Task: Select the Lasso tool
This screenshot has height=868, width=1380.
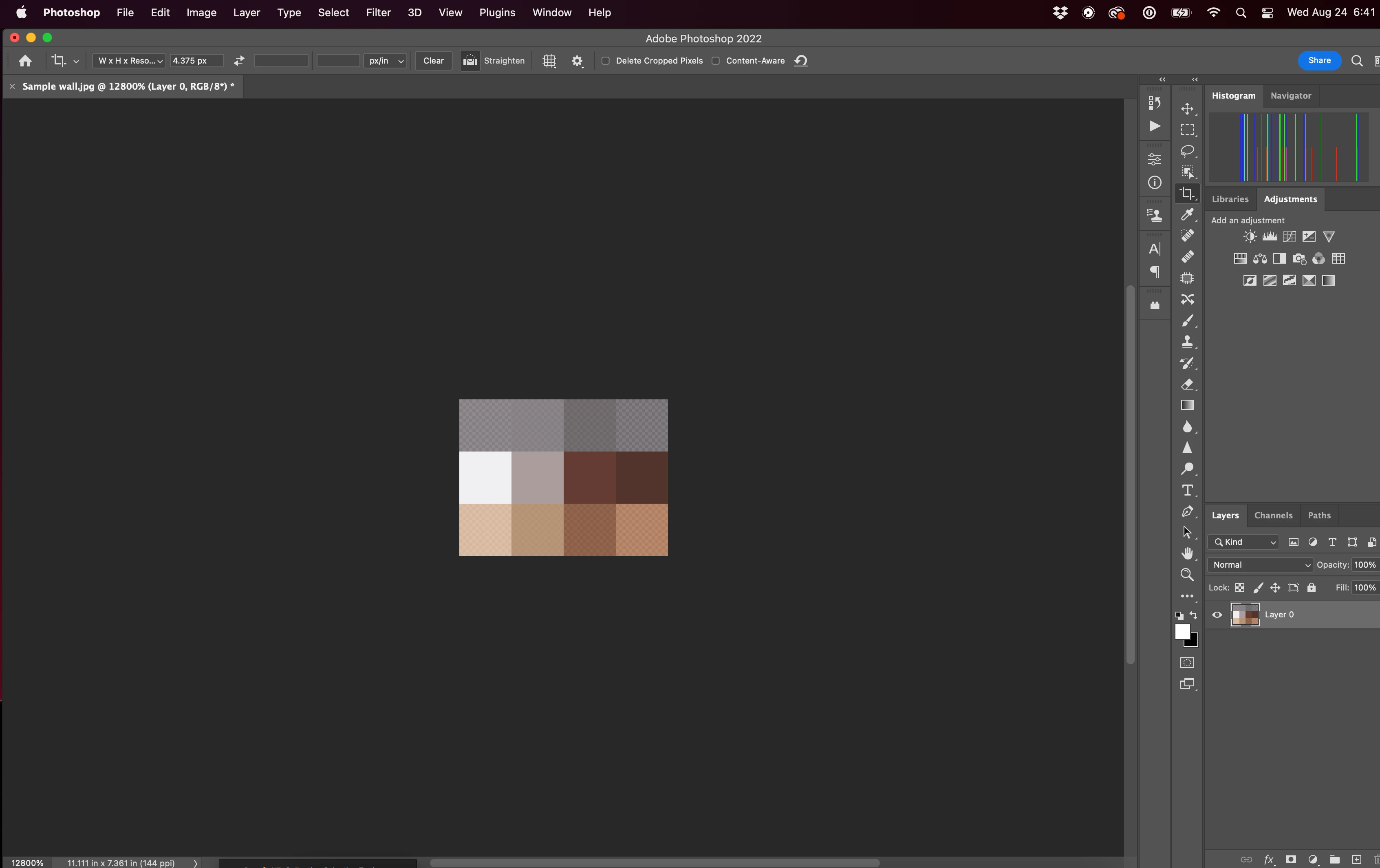Action: pyautogui.click(x=1187, y=151)
